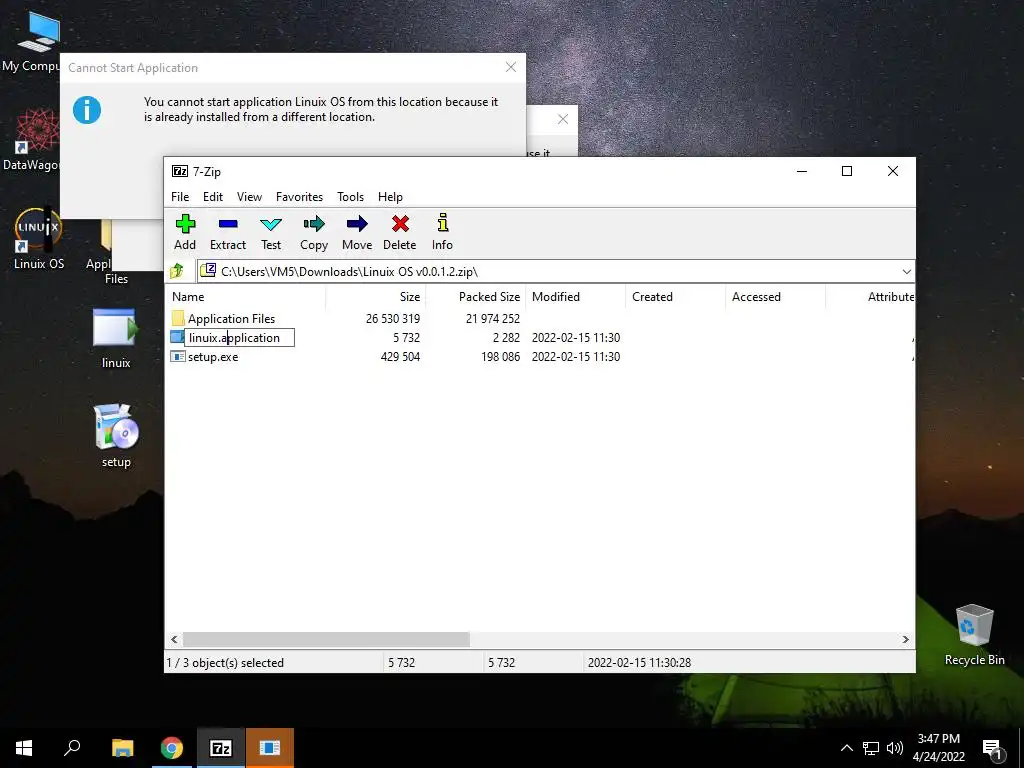Open the Tools menu
Viewport: 1024px width, 768px height.
click(351, 197)
